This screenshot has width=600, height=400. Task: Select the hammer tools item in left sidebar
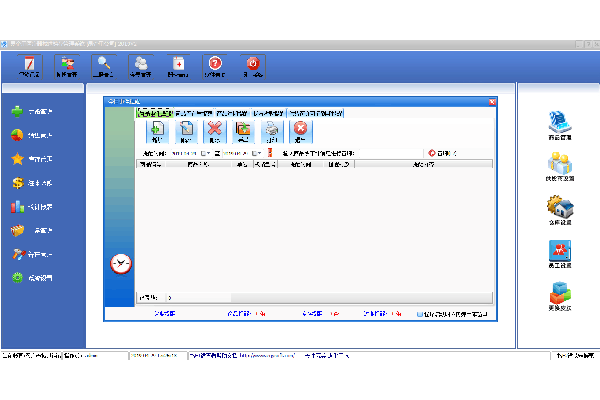coord(32,254)
